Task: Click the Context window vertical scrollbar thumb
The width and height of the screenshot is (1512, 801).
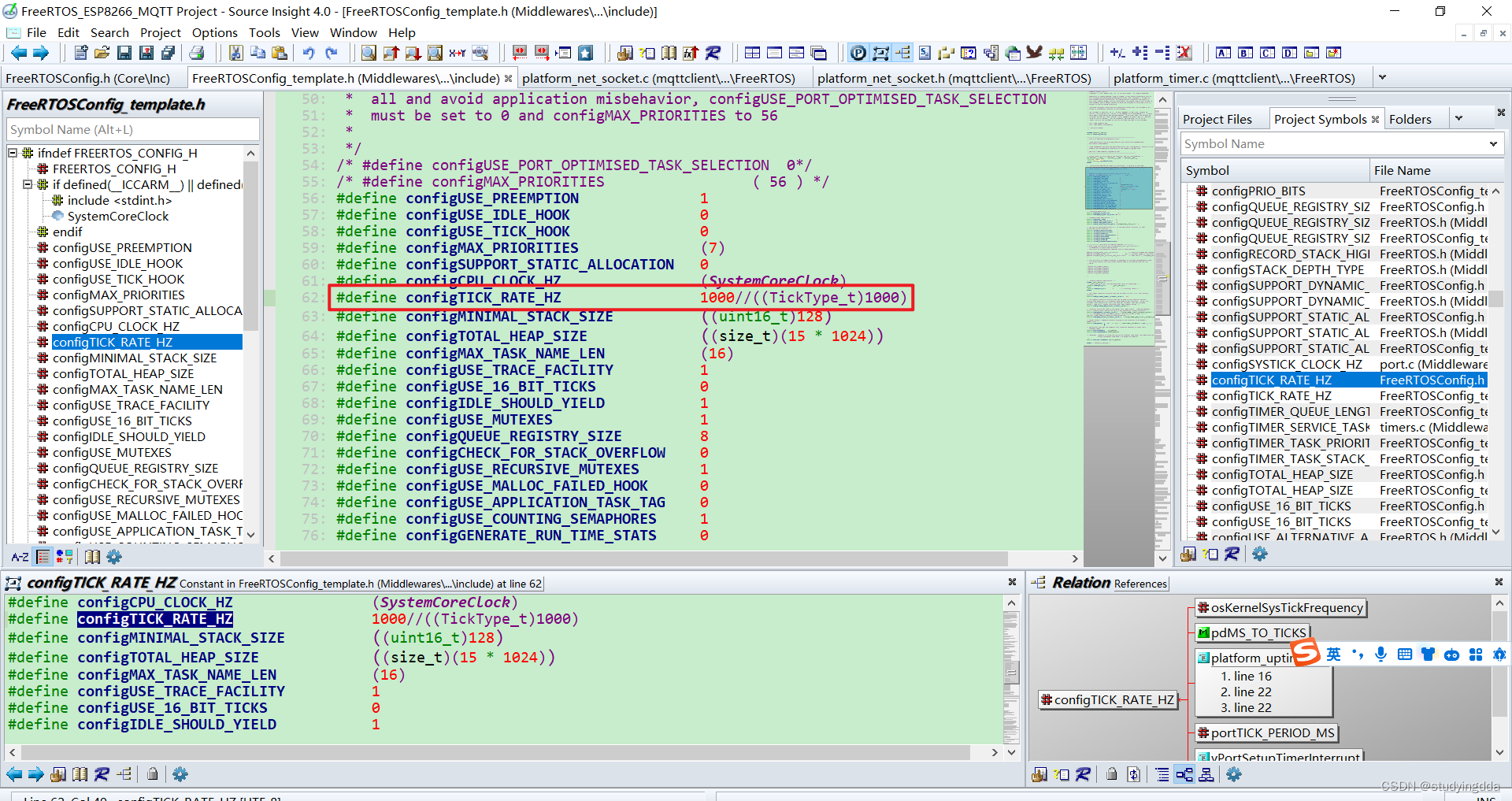Action: [1011, 672]
